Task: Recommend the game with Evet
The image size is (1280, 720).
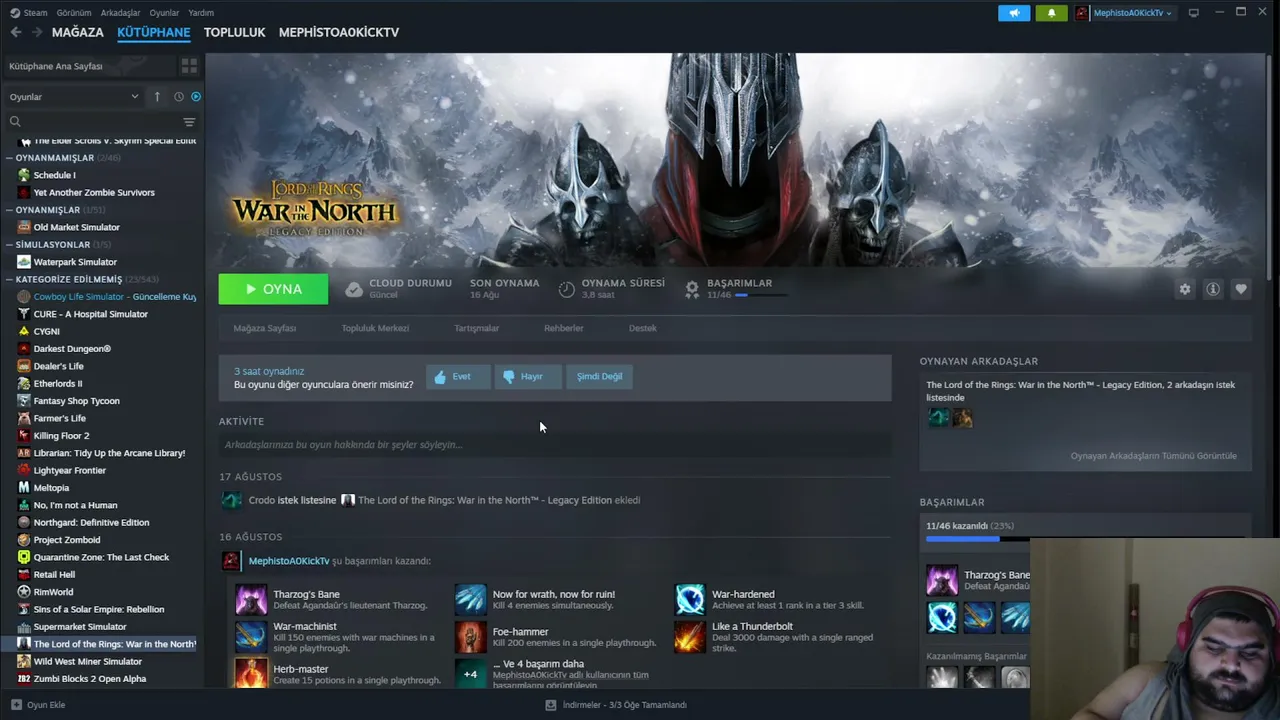Action: click(458, 377)
